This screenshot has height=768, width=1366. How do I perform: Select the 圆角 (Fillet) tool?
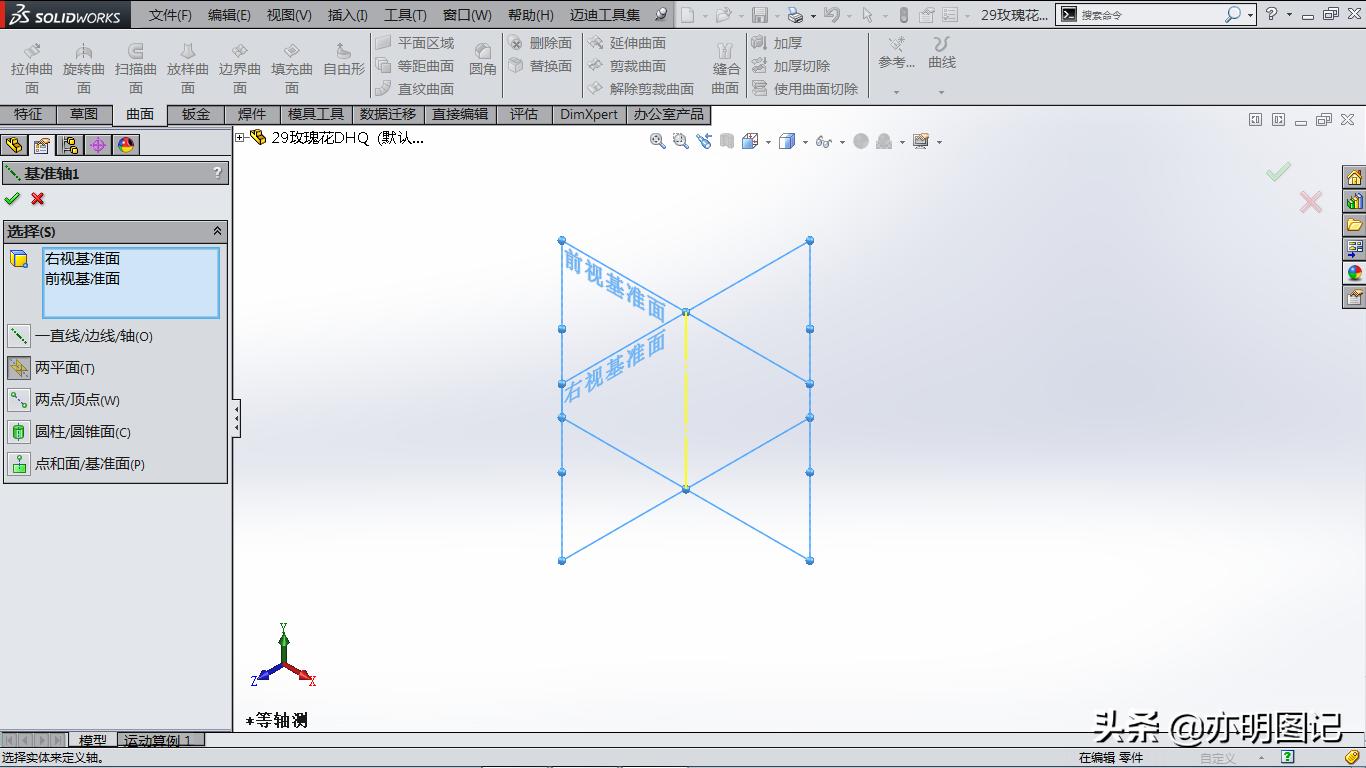click(x=483, y=57)
